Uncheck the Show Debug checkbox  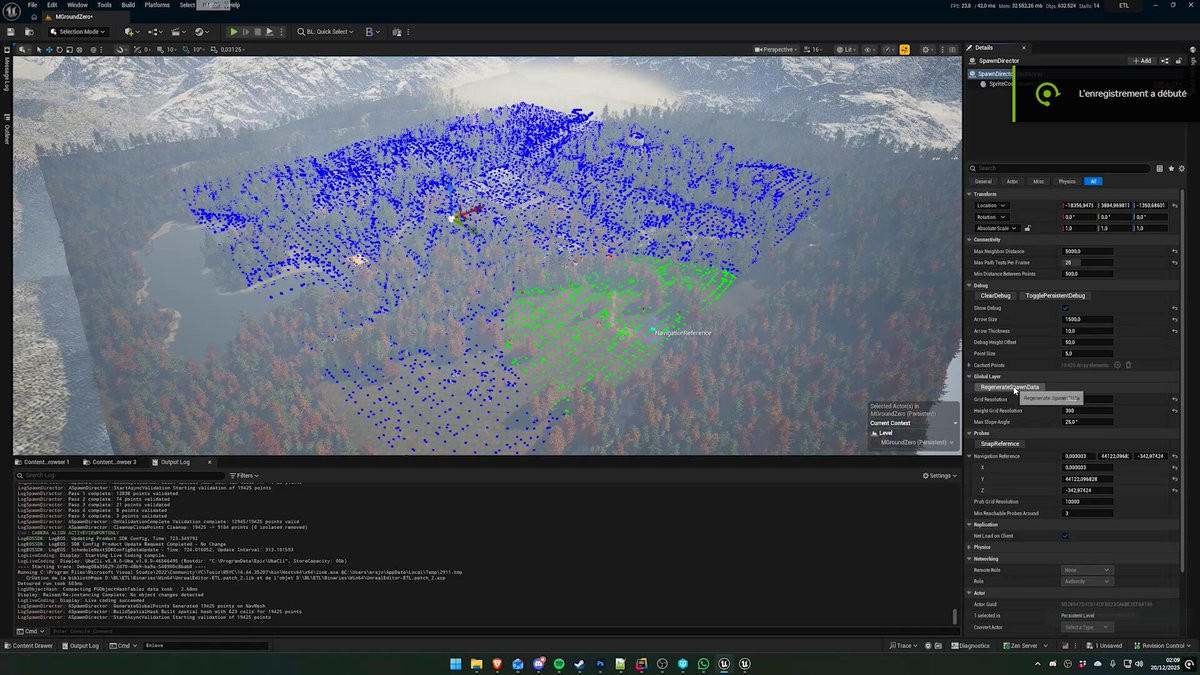click(x=1065, y=308)
